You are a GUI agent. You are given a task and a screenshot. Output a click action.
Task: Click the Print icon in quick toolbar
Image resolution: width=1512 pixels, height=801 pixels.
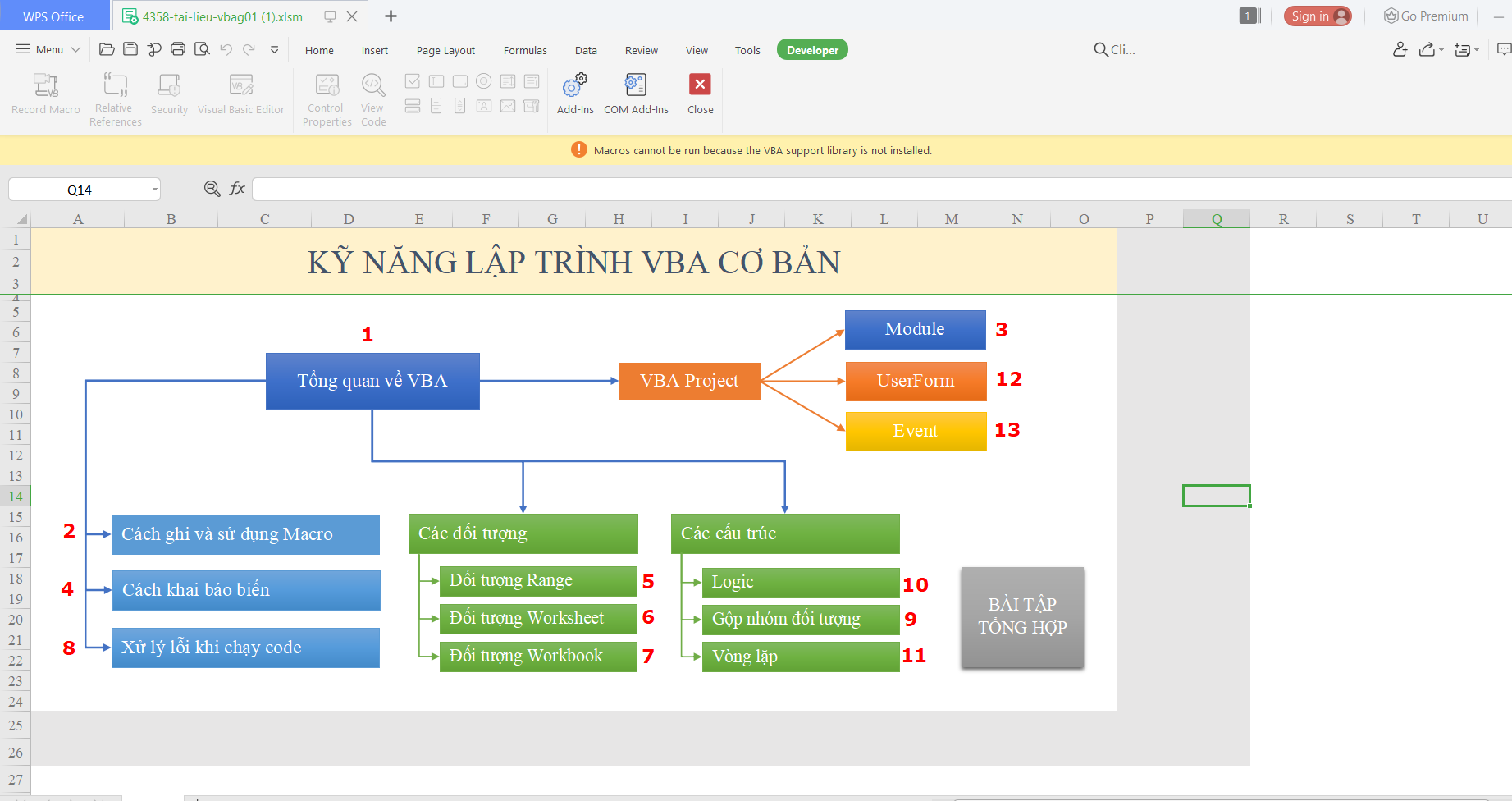click(x=178, y=49)
